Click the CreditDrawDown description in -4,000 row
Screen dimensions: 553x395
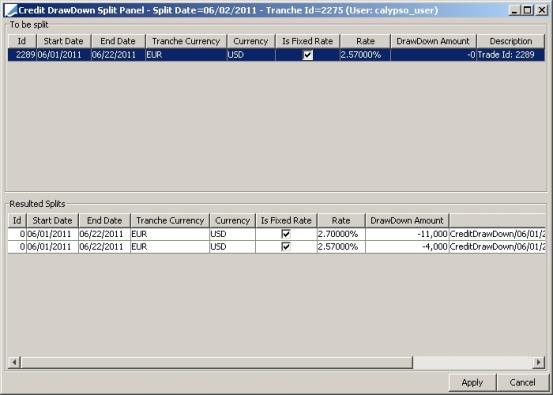pos(497,247)
